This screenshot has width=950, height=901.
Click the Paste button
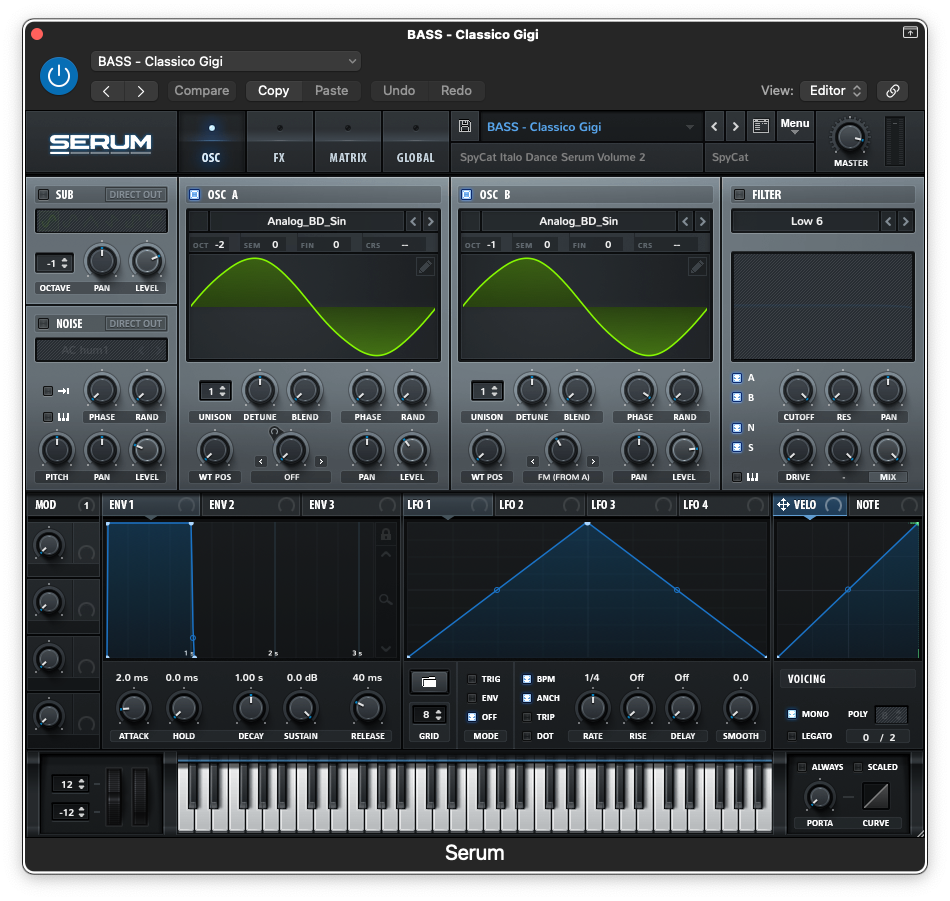pos(331,91)
